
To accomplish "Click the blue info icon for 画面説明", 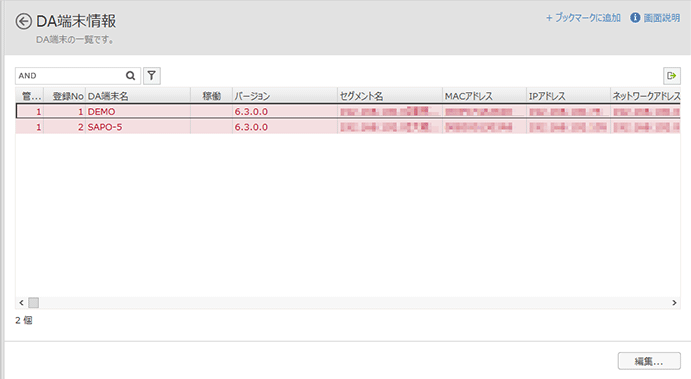I will (635, 18).
